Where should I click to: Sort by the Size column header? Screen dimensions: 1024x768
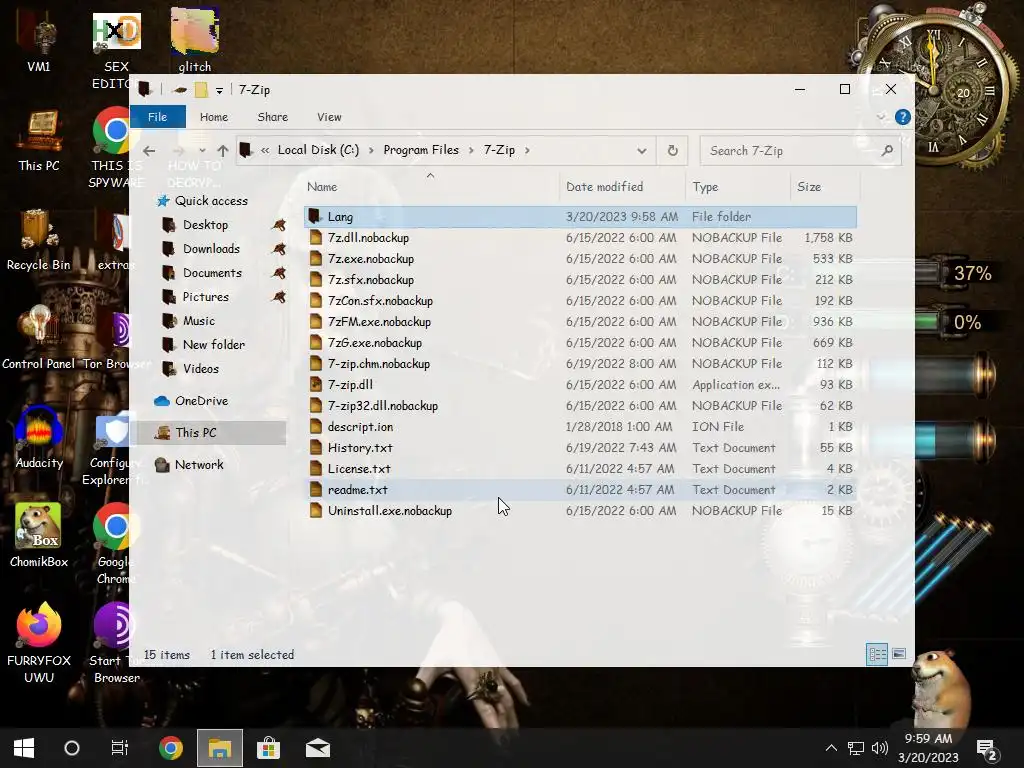tap(825, 187)
